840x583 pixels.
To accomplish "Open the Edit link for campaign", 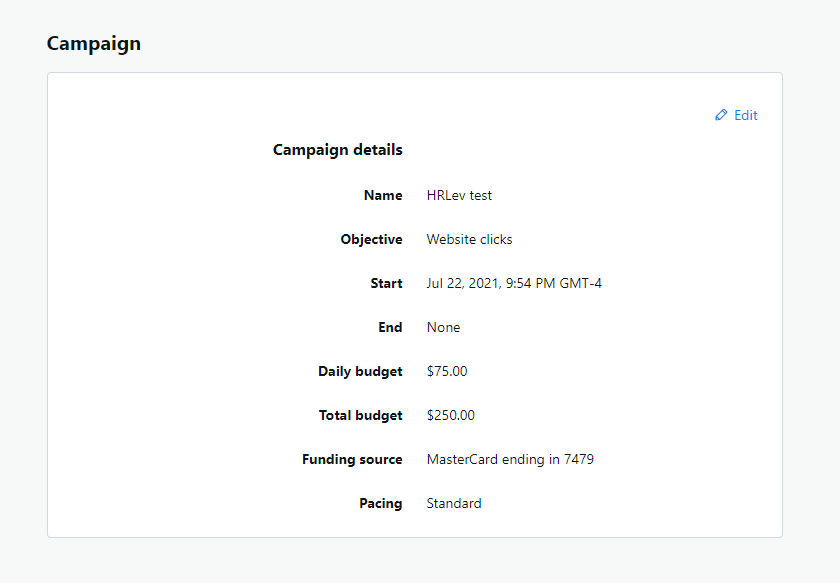I will pos(736,115).
